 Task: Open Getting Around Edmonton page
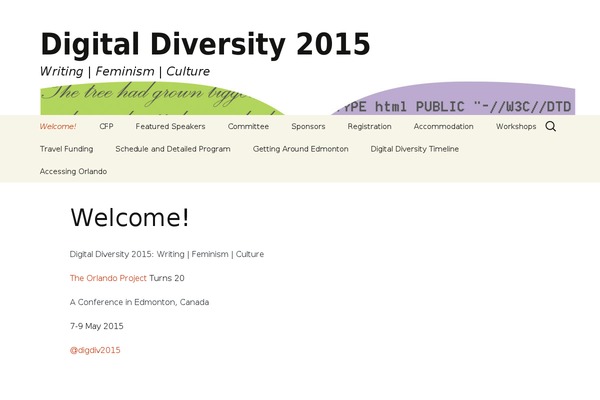click(300, 149)
